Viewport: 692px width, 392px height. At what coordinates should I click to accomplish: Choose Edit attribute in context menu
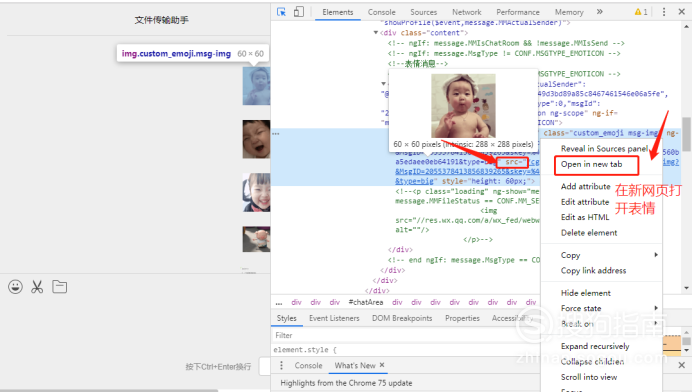click(585, 202)
